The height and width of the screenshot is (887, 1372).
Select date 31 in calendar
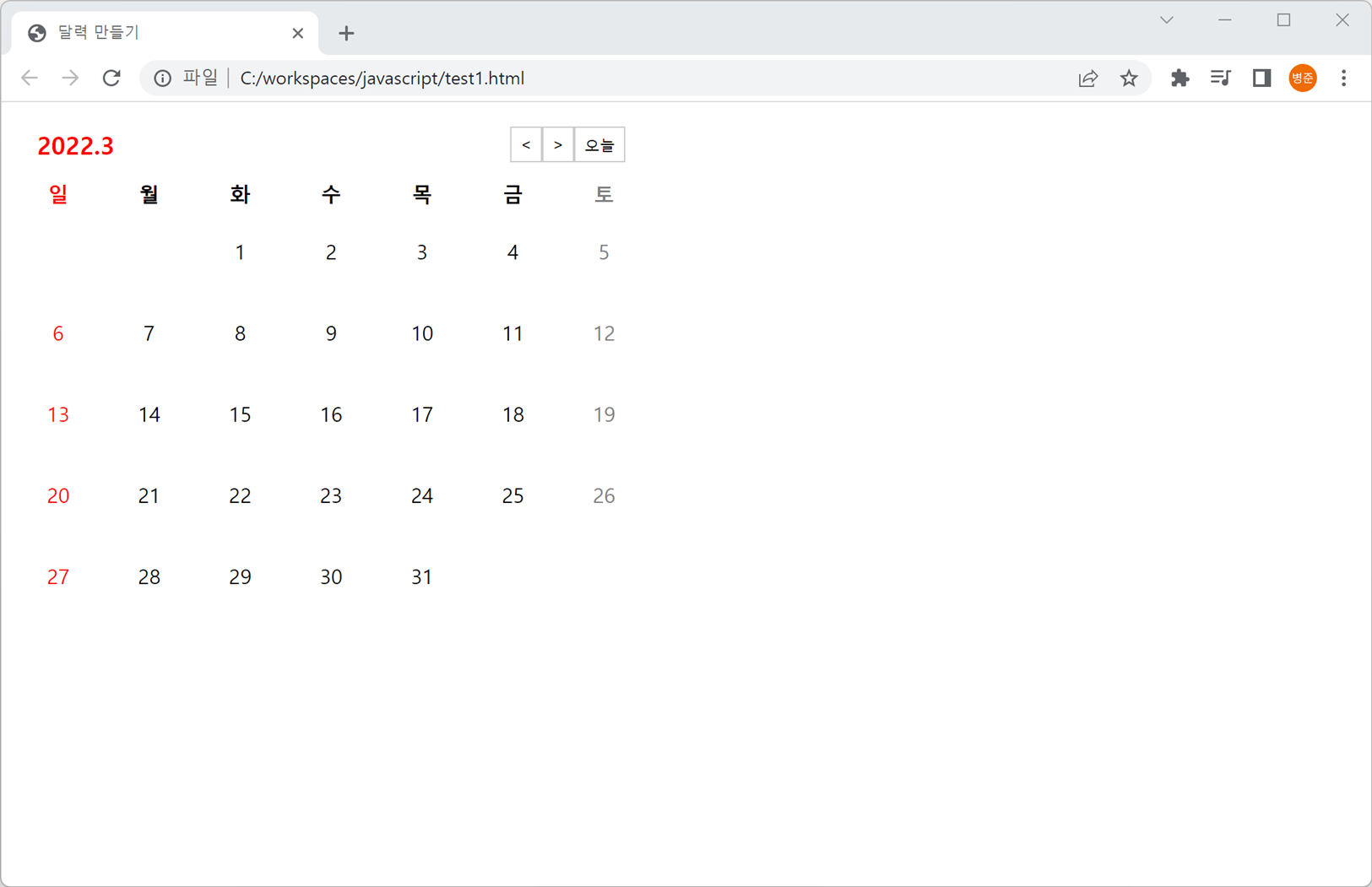click(x=422, y=576)
